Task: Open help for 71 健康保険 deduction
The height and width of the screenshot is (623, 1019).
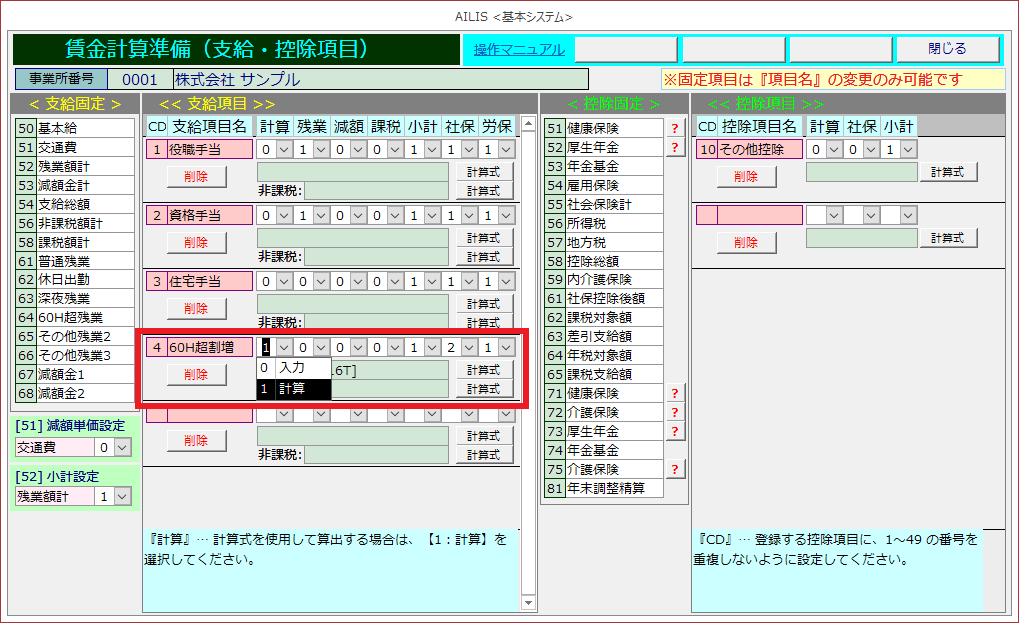Action: coord(675,393)
